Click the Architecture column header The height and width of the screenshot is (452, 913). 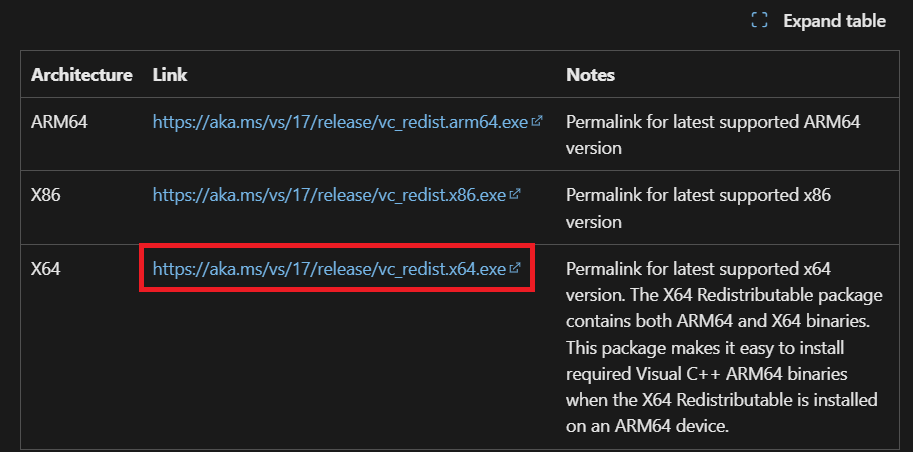click(82, 75)
